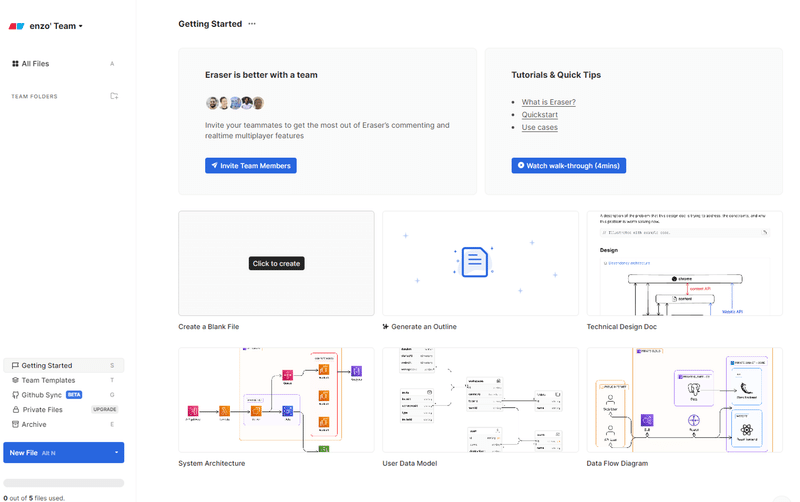Click Watch walk-through (4mins) button

coord(568,166)
